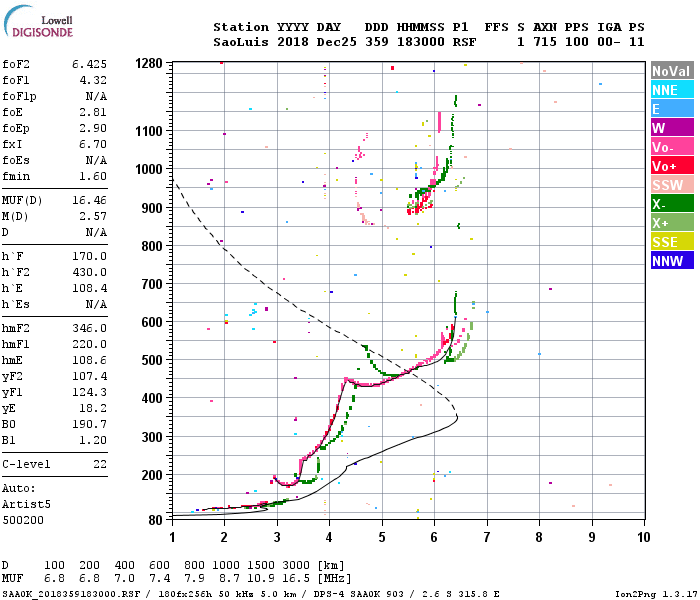
Task: Select the SSE yellow legend swatch
Action: coord(672,242)
